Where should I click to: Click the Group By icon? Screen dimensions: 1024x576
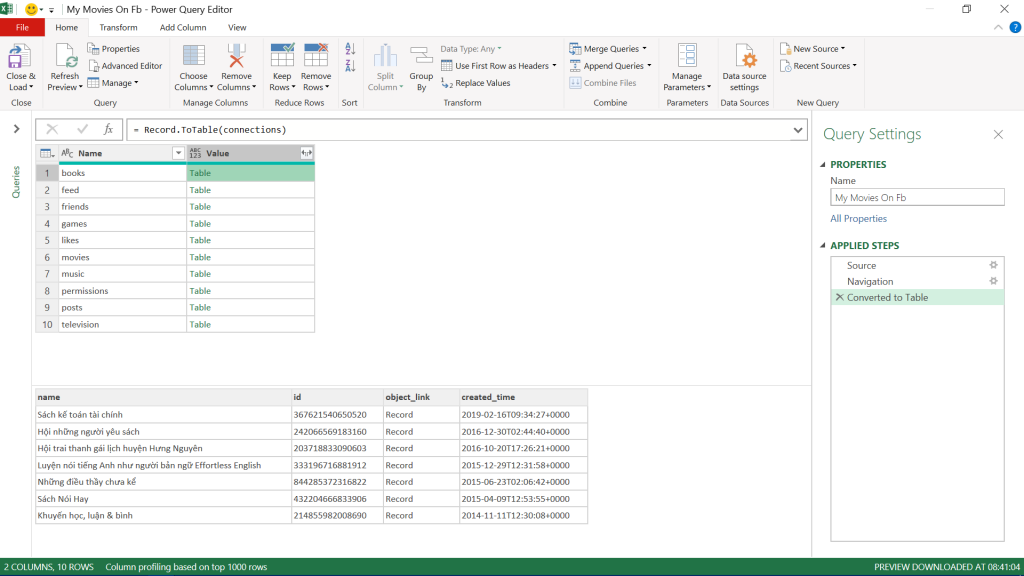pos(421,57)
